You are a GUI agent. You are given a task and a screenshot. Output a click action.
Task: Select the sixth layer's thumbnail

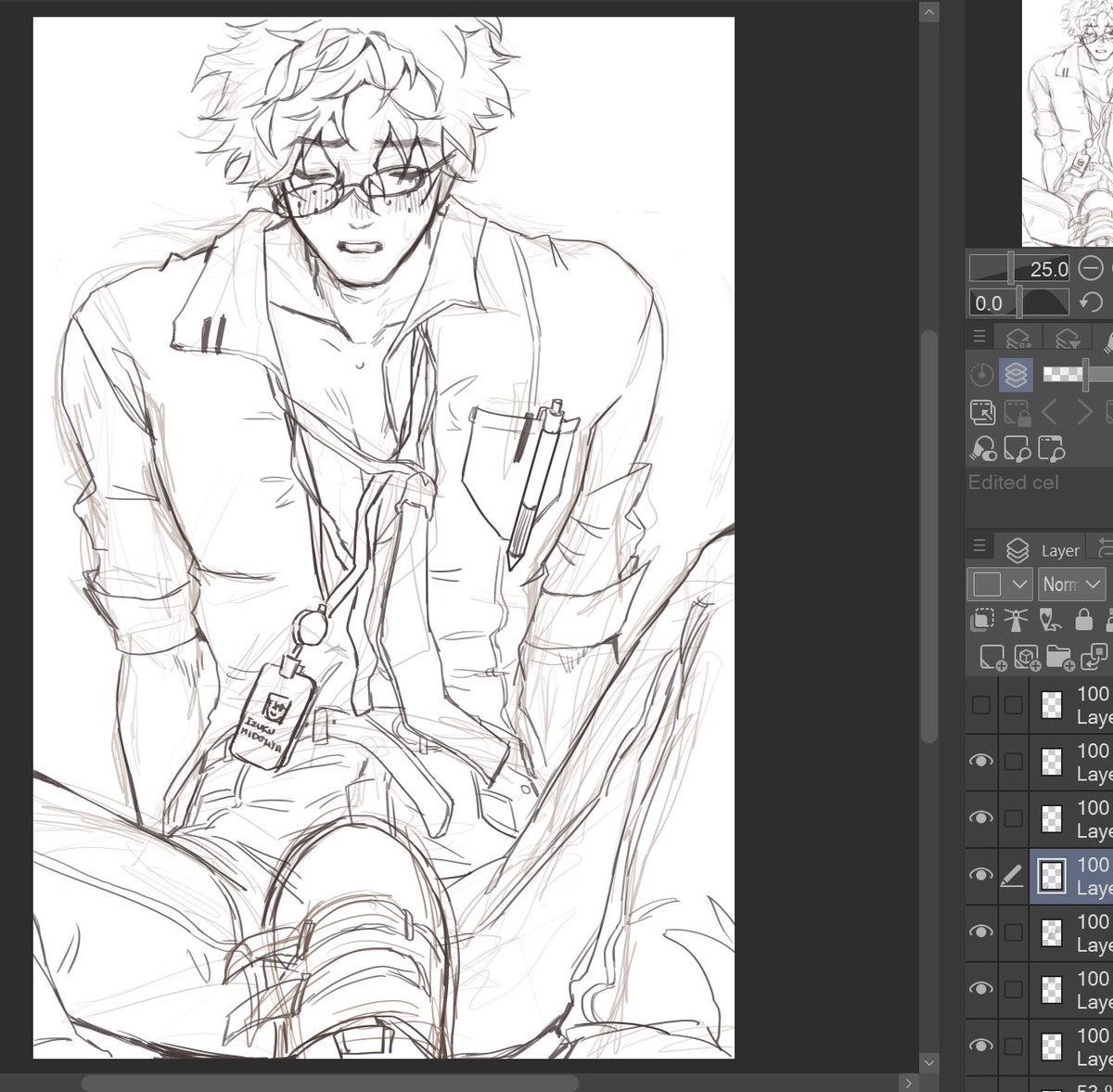(x=1052, y=990)
